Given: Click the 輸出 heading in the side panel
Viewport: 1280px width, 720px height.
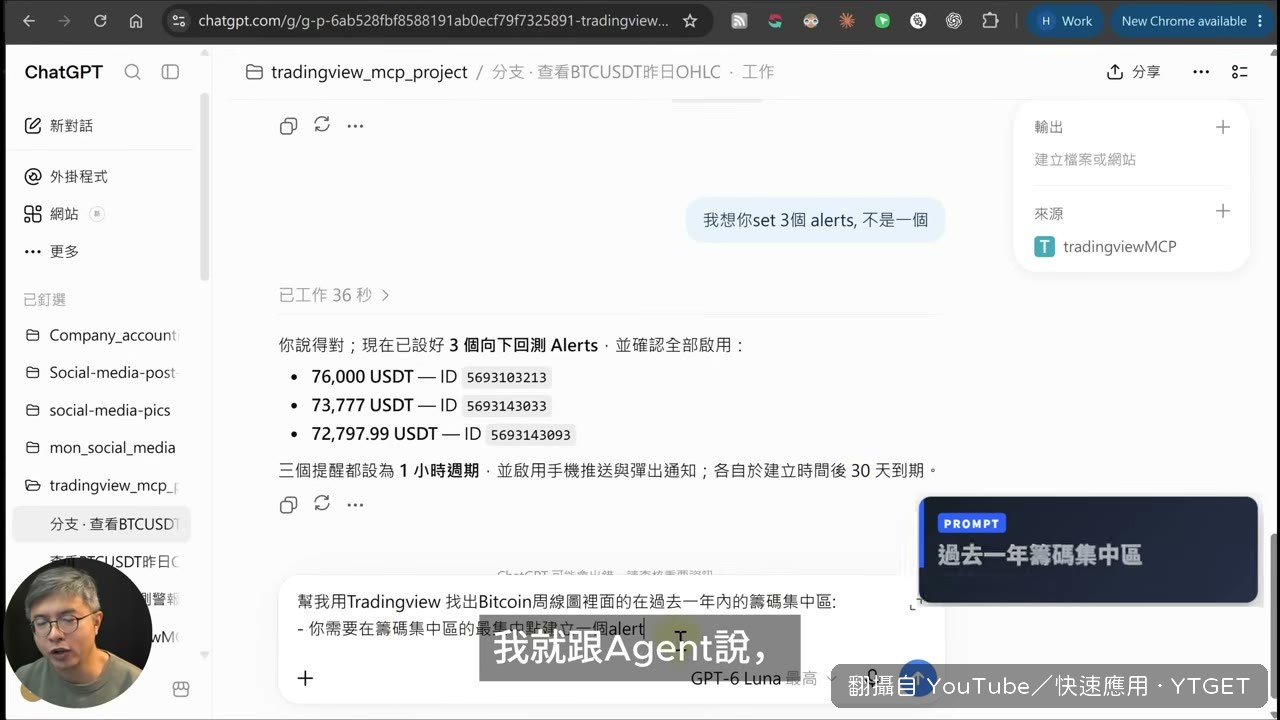Looking at the screenshot, I should 1049,127.
